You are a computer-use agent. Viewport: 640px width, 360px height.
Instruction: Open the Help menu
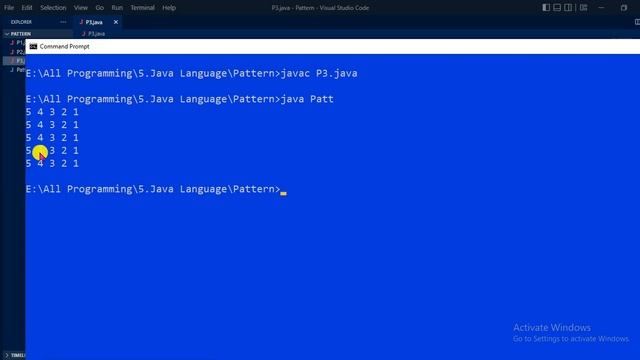tap(169, 8)
